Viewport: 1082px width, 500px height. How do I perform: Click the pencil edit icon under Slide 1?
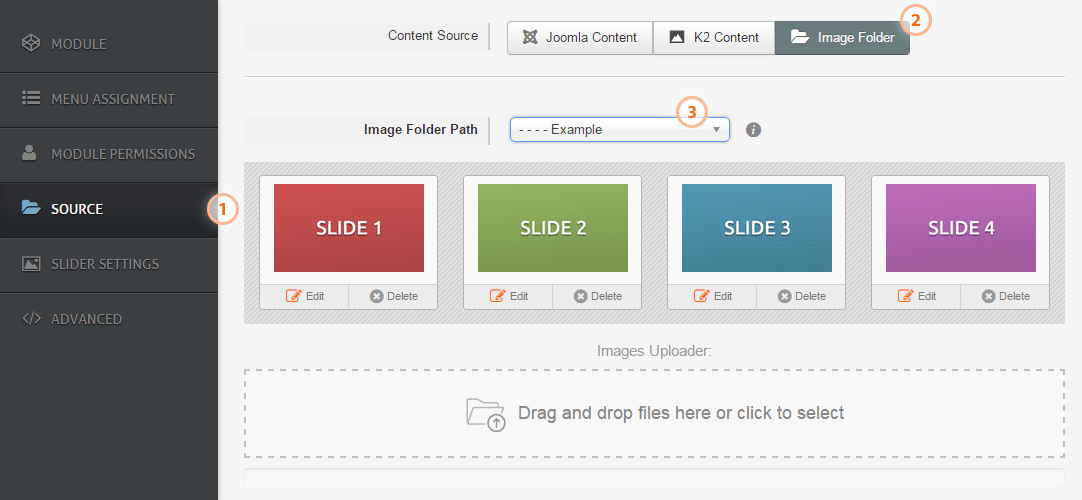tap(294, 296)
